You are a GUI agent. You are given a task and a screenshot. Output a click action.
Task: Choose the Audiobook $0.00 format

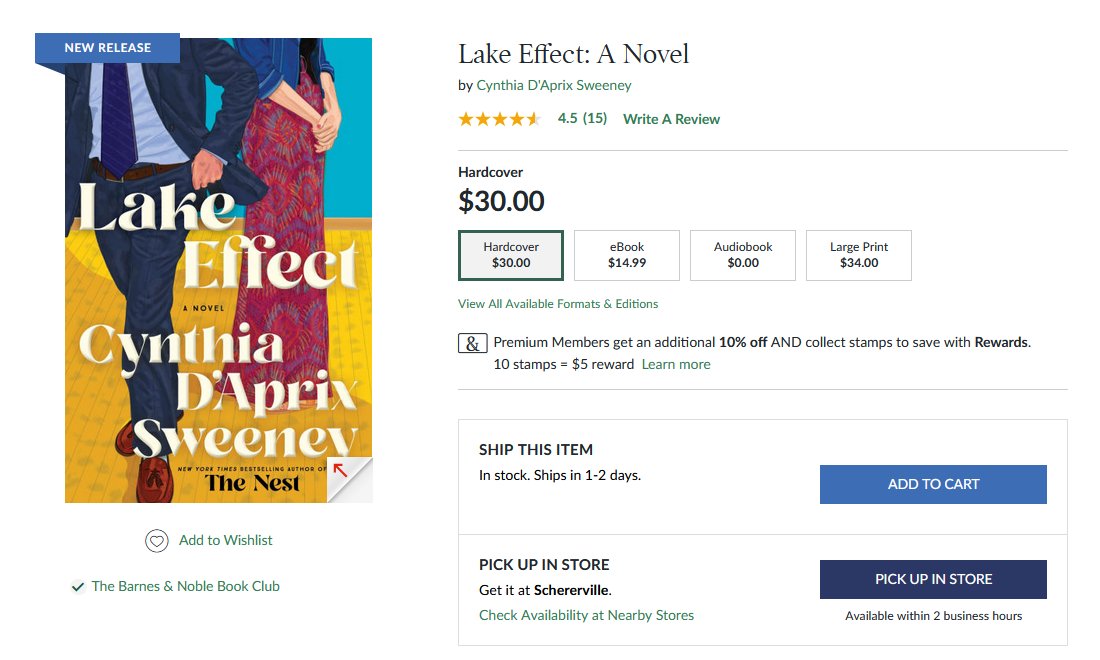click(x=743, y=255)
